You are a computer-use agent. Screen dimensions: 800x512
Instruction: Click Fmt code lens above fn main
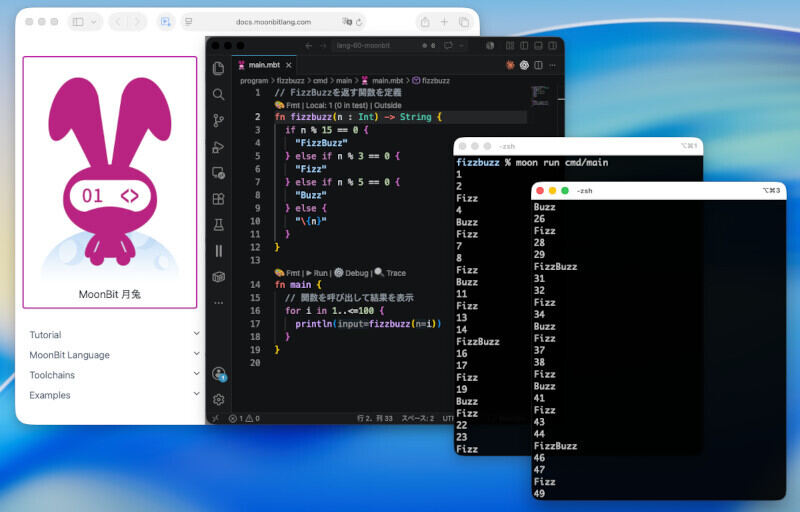coord(287,273)
